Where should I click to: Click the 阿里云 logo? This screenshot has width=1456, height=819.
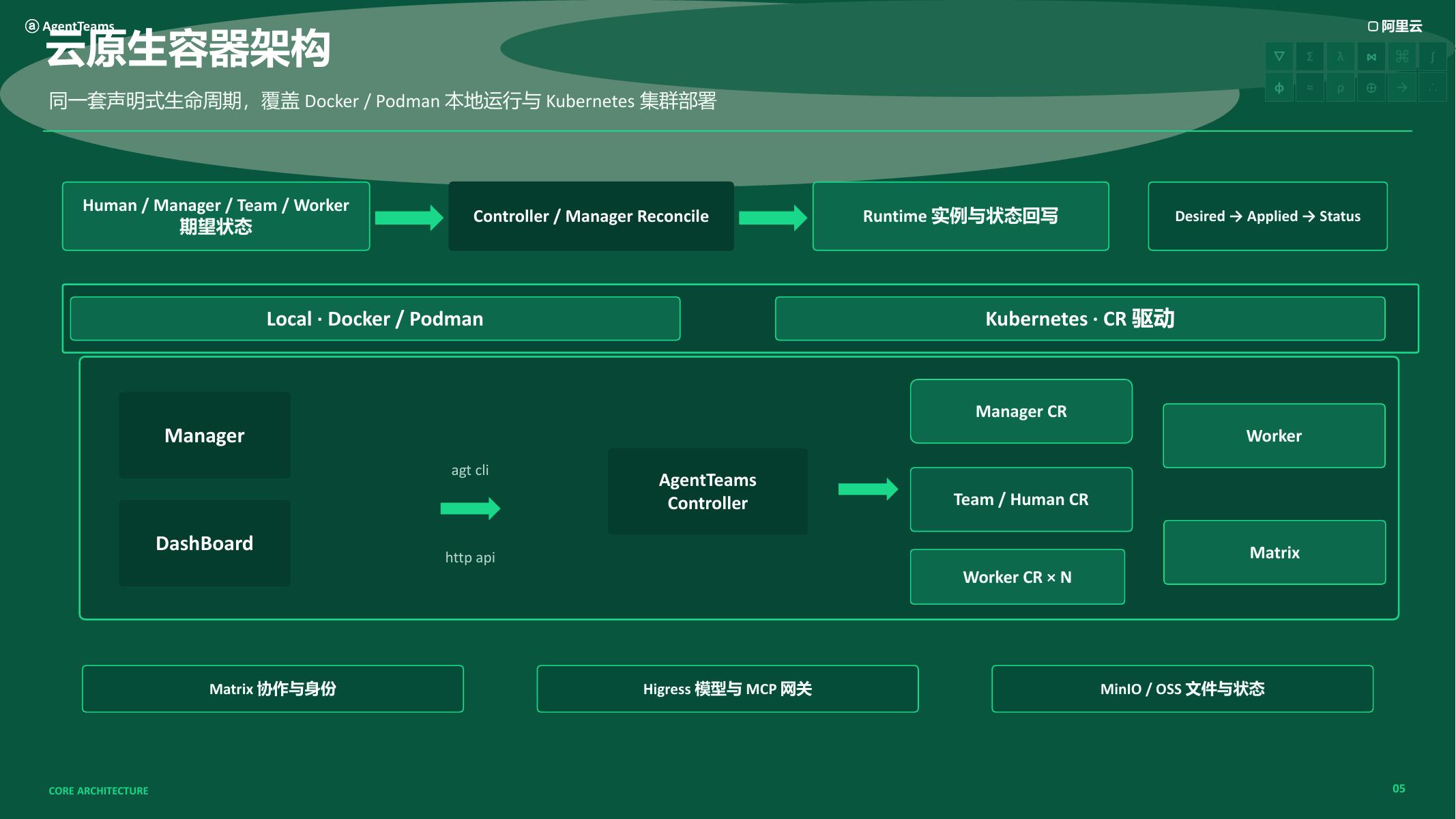coord(1395,26)
